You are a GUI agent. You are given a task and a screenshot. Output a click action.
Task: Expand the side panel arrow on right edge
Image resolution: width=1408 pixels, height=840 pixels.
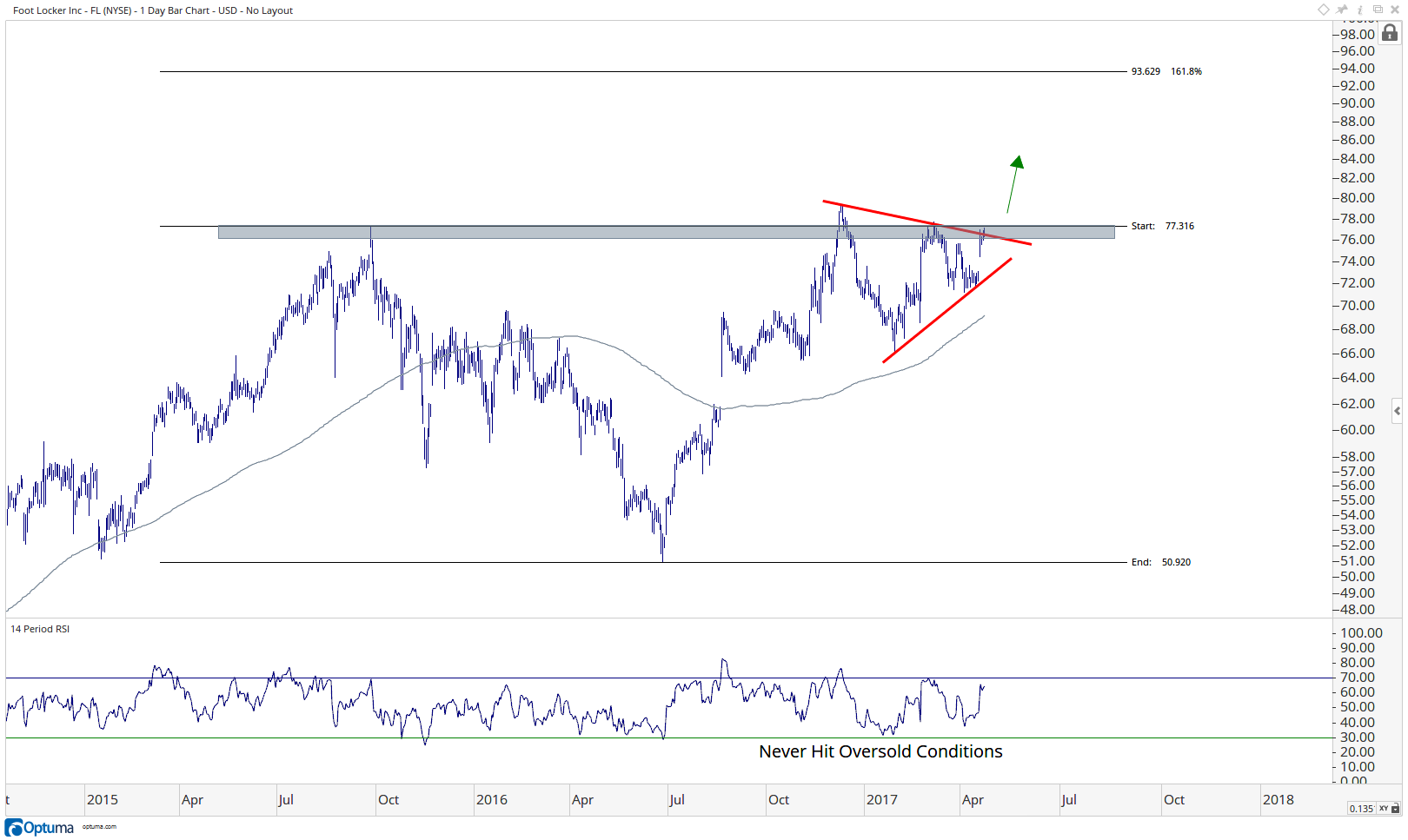pos(1397,411)
